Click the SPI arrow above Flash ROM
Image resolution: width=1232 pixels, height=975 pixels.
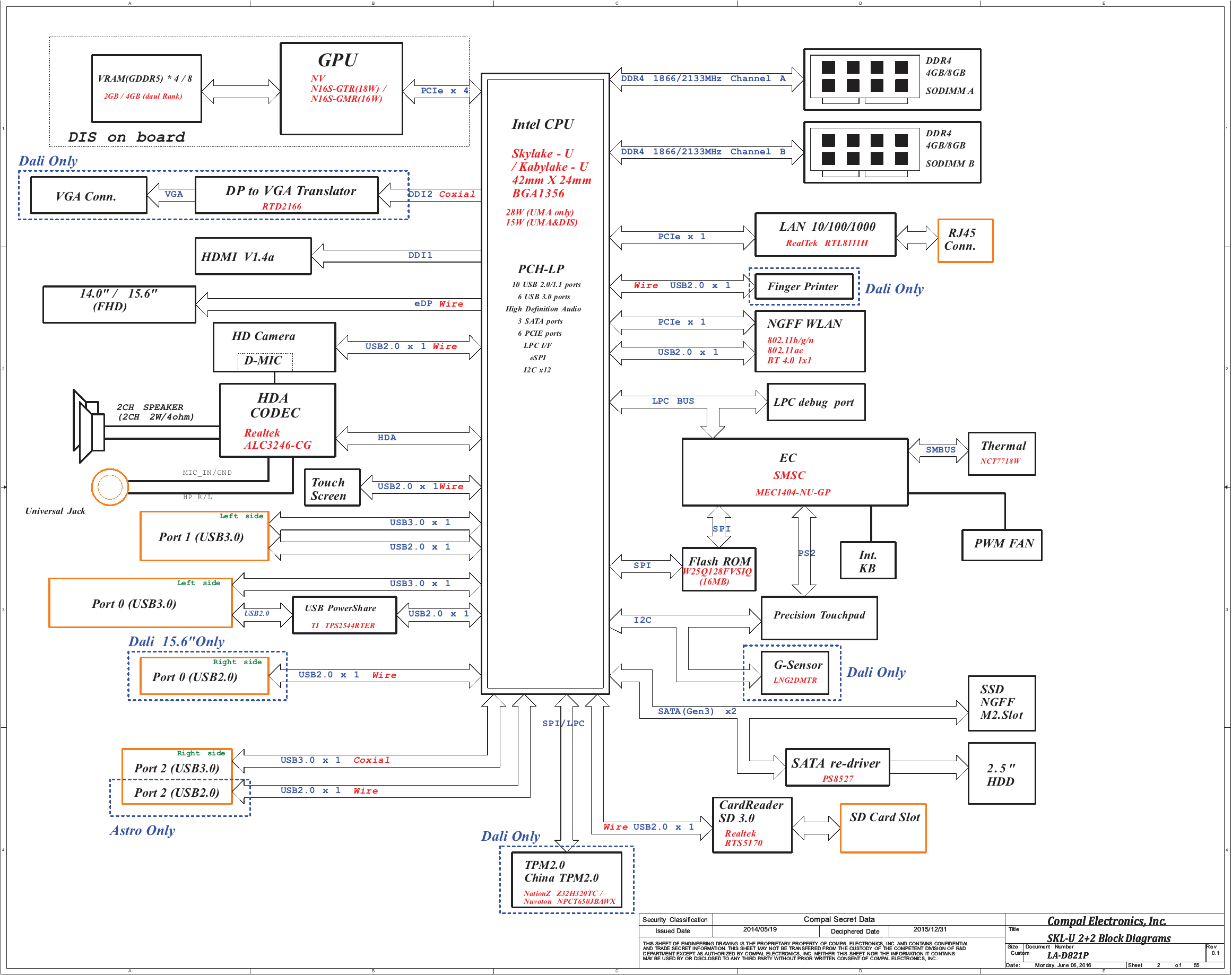tap(719, 526)
